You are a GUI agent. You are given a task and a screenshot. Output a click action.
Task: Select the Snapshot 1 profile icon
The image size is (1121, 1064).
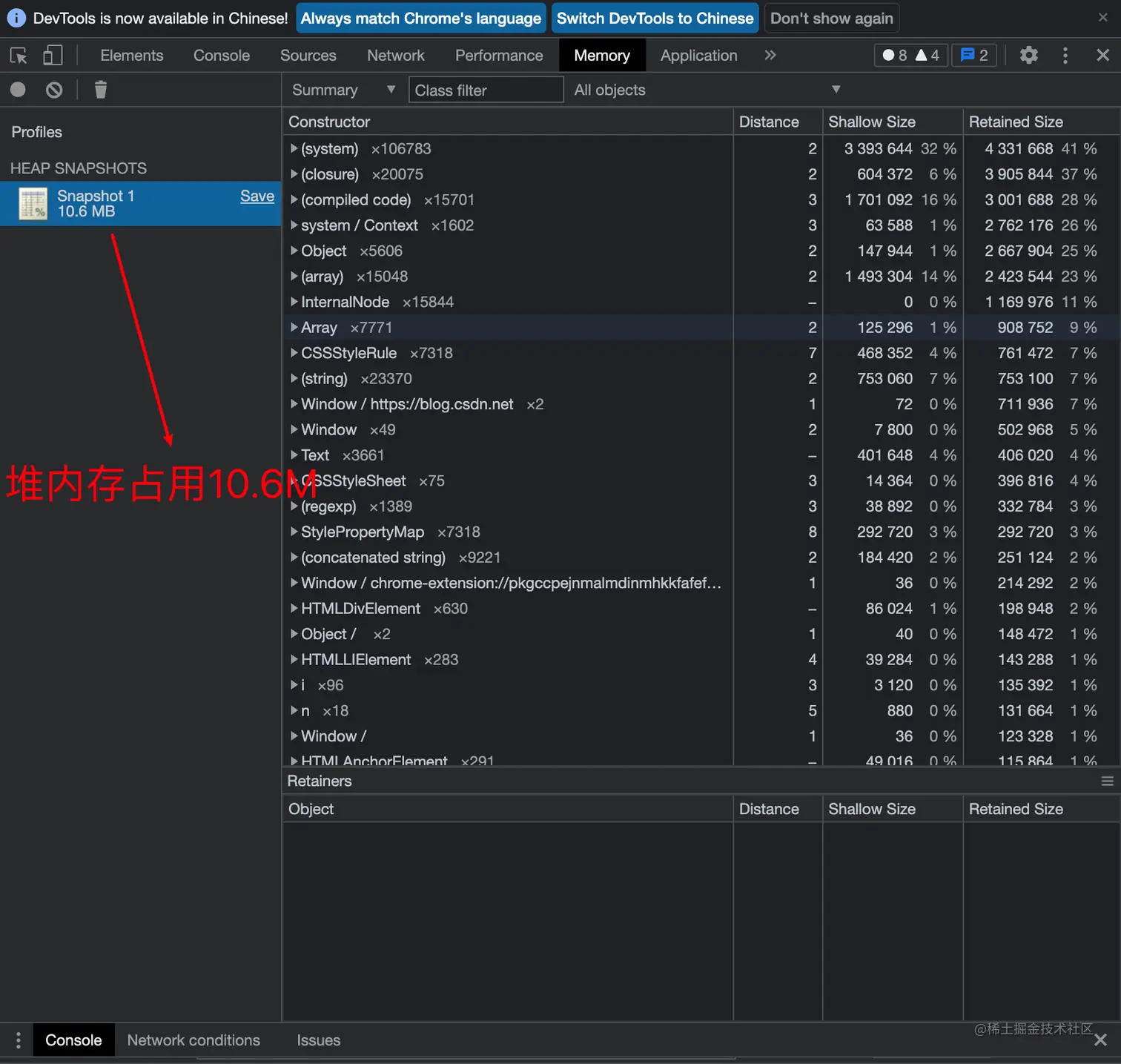click(x=33, y=204)
